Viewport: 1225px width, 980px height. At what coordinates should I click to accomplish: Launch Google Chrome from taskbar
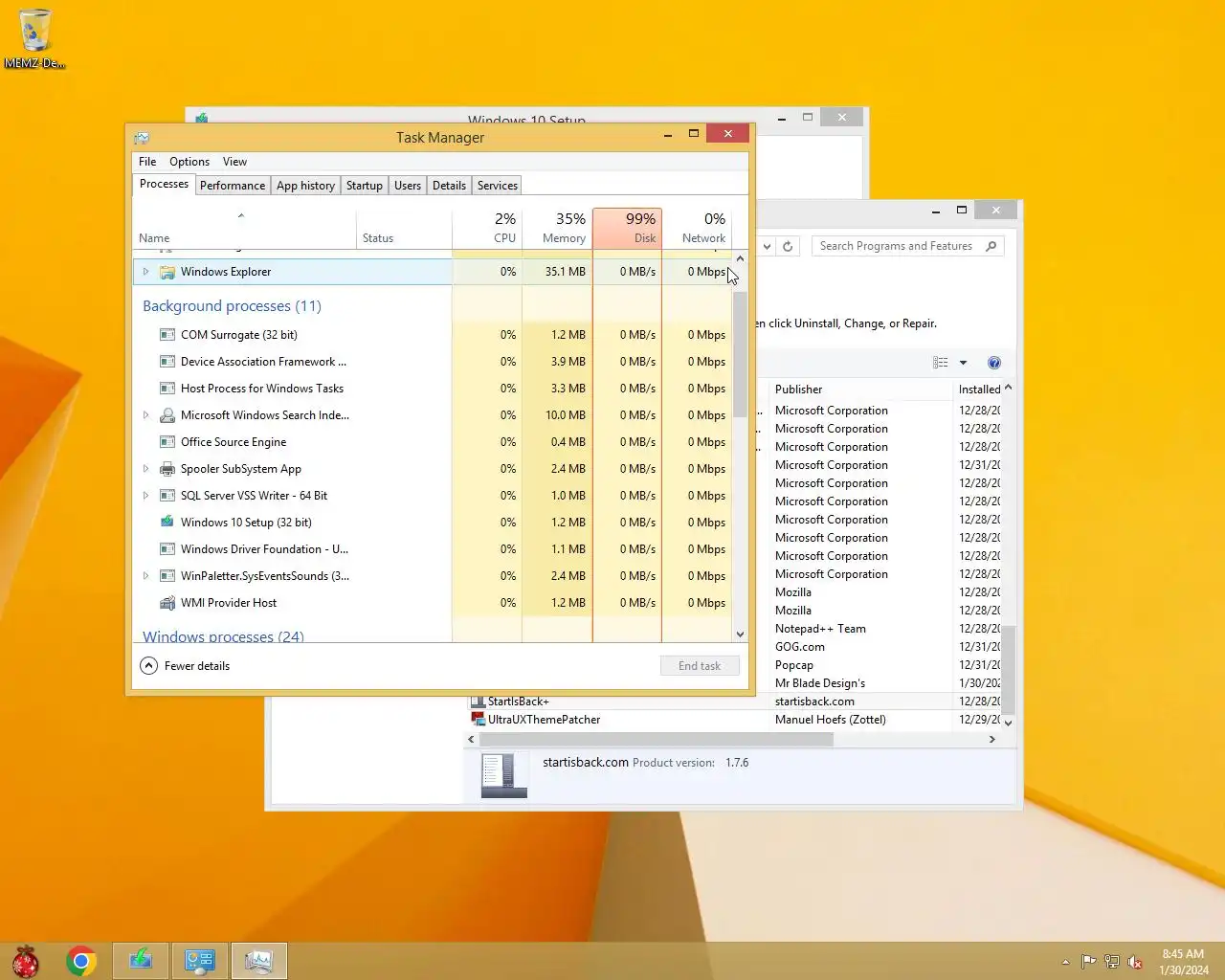click(x=81, y=961)
